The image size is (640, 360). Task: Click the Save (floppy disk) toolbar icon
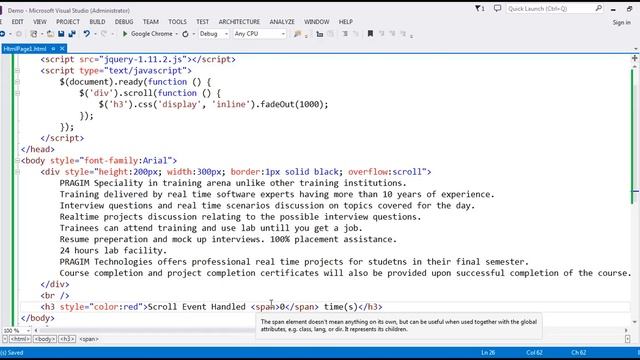(x=61, y=34)
